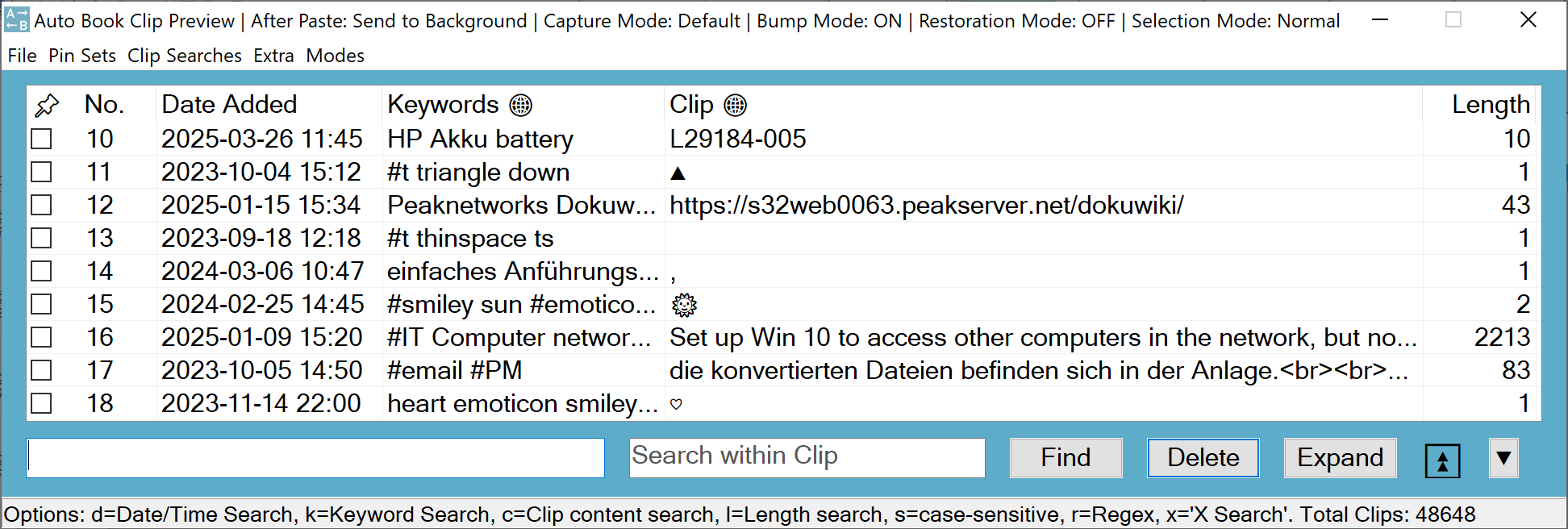Screen dimensions: 1568x529
Task: Sort clips by the Length column header
Action: (x=1490, y=105)
